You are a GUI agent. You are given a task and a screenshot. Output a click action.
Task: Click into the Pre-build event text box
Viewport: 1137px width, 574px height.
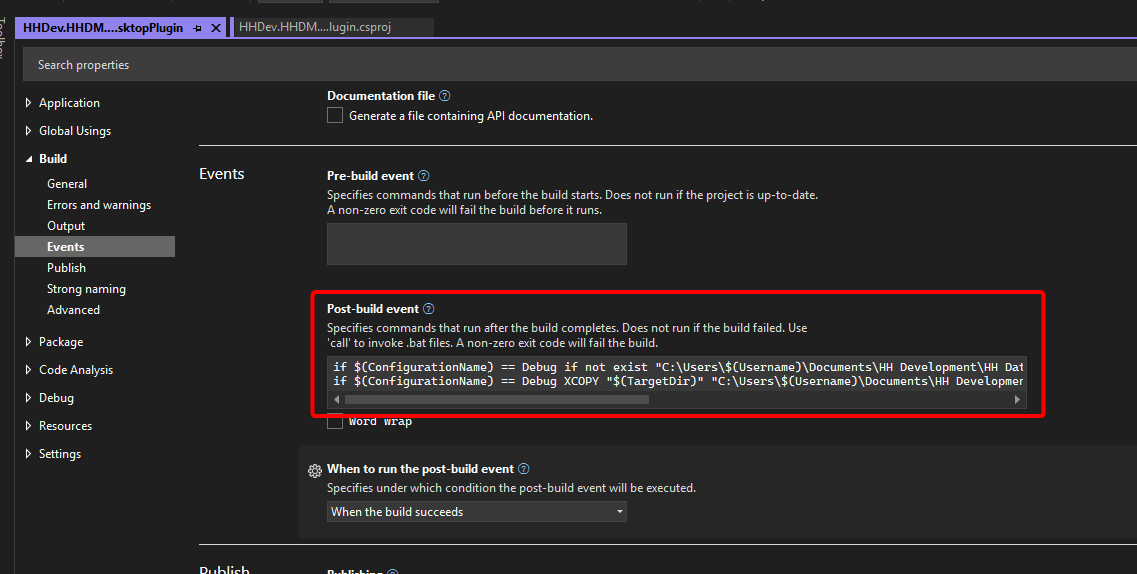[476, 244]
